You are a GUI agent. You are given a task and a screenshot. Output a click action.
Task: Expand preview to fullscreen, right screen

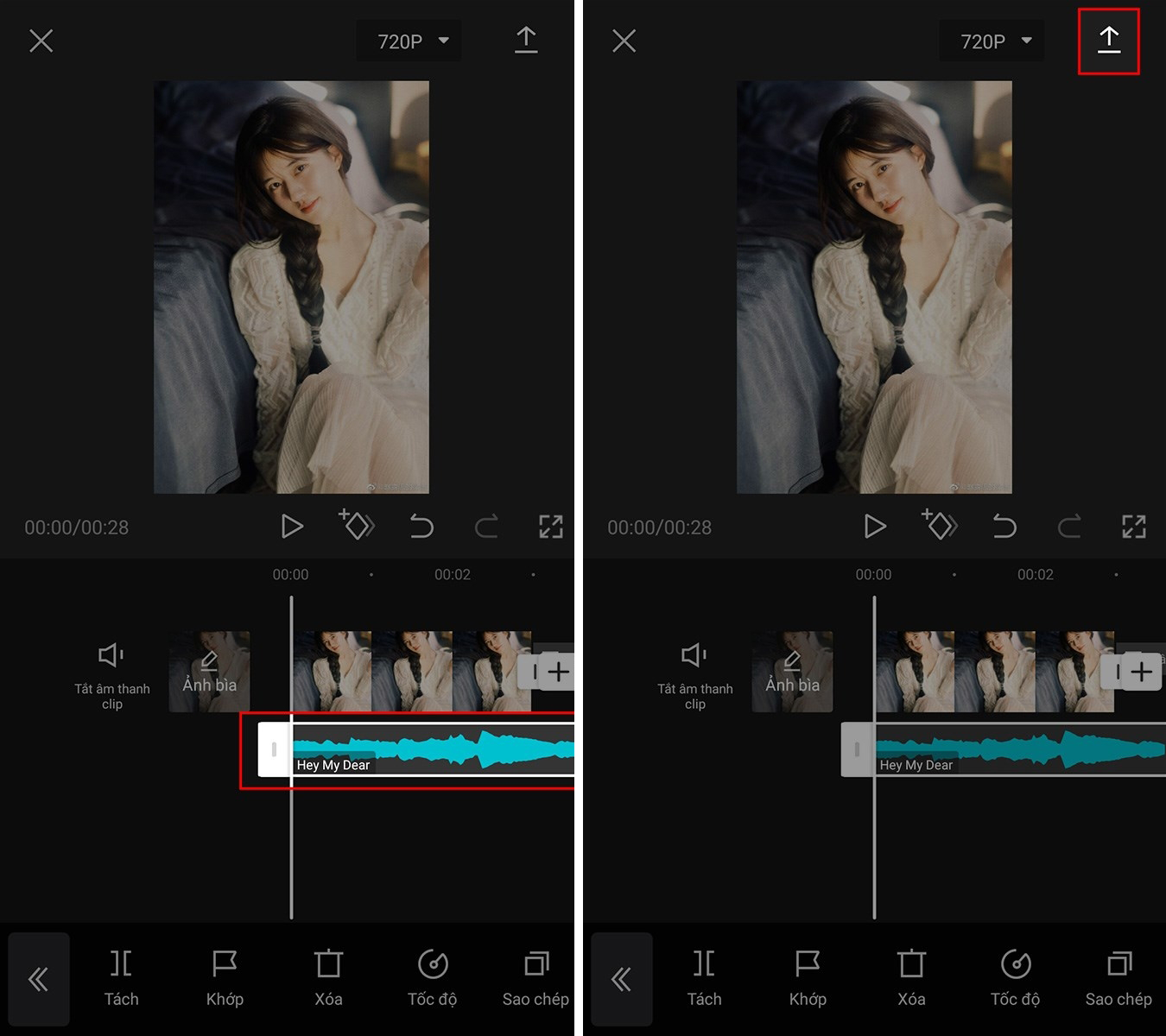(1134, 526)
